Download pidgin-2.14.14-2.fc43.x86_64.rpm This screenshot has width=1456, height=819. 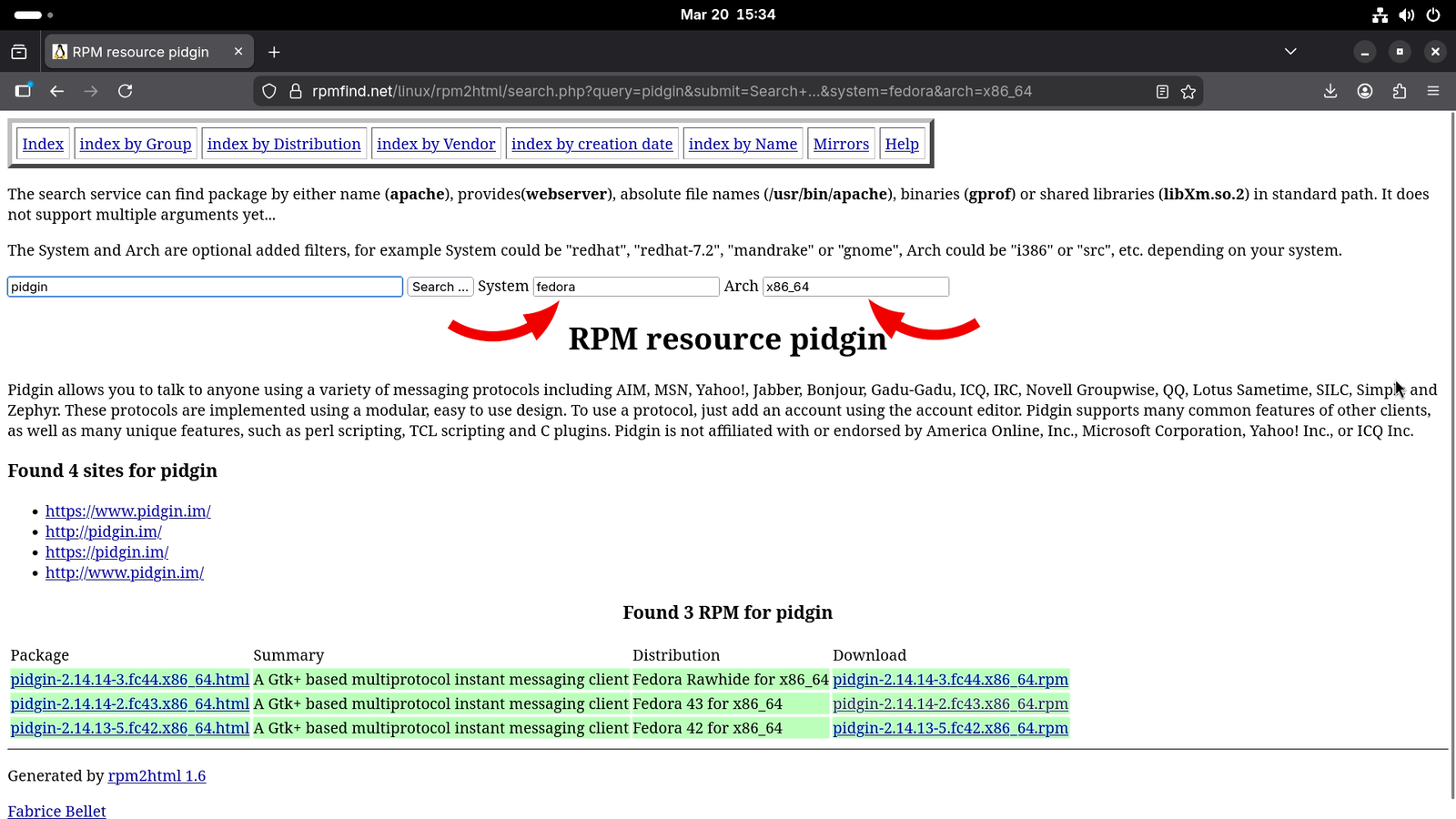(950, 703)
